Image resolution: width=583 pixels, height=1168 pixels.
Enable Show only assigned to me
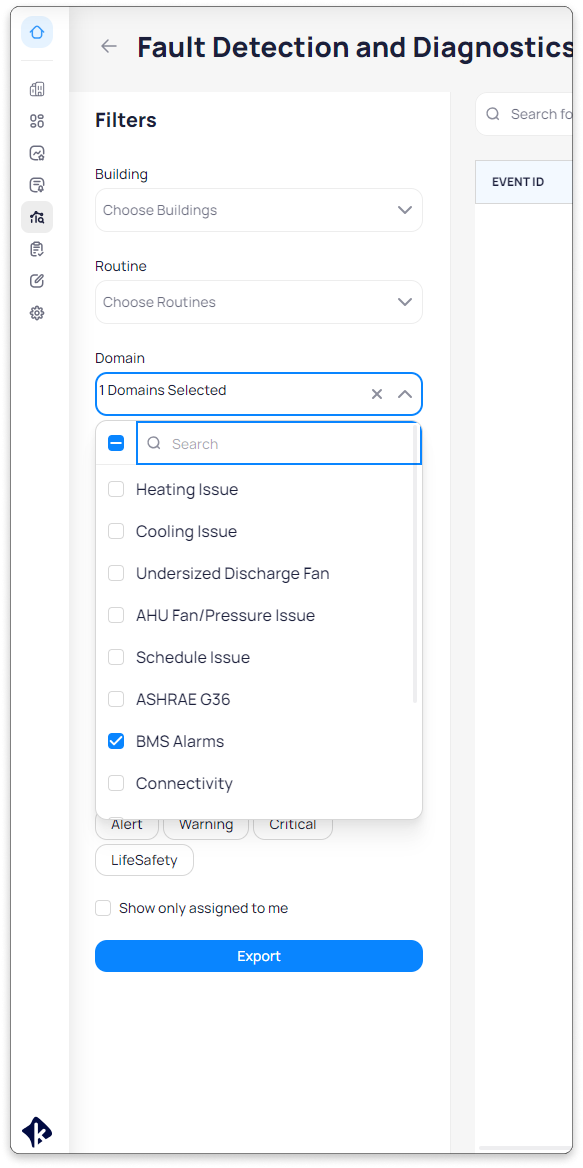click(103, 908)
